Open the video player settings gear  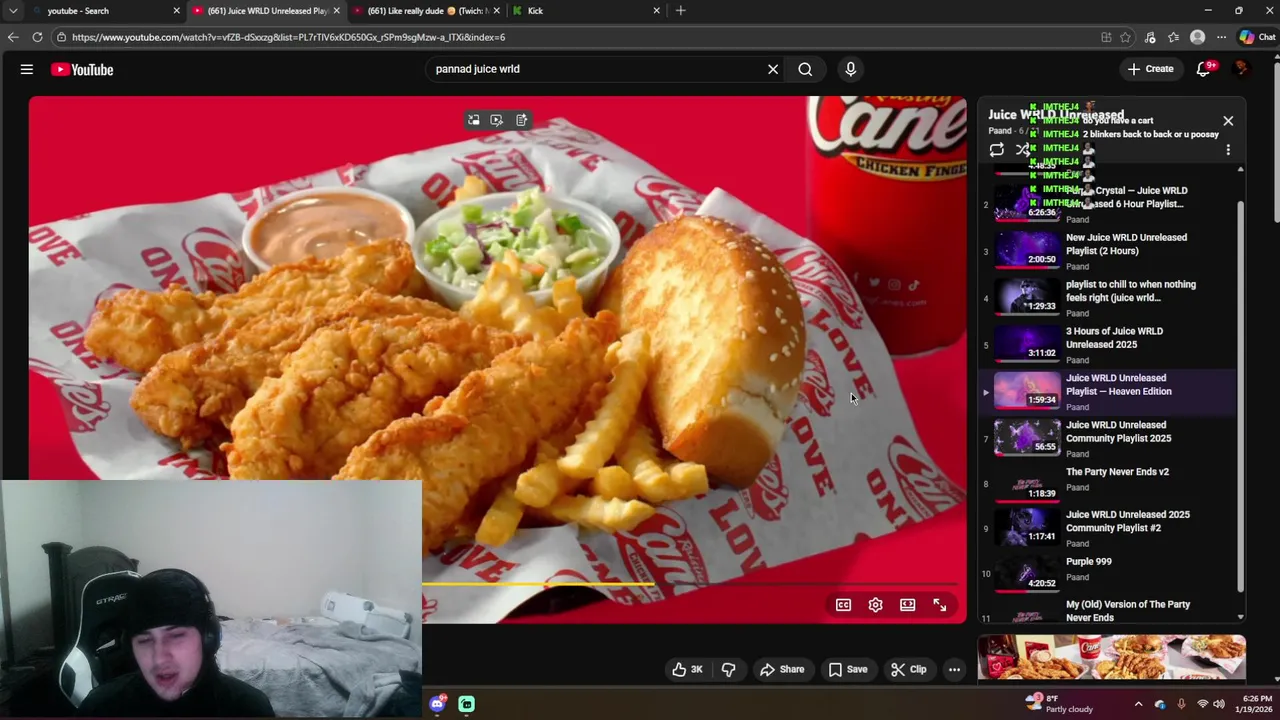click(875, 605)
